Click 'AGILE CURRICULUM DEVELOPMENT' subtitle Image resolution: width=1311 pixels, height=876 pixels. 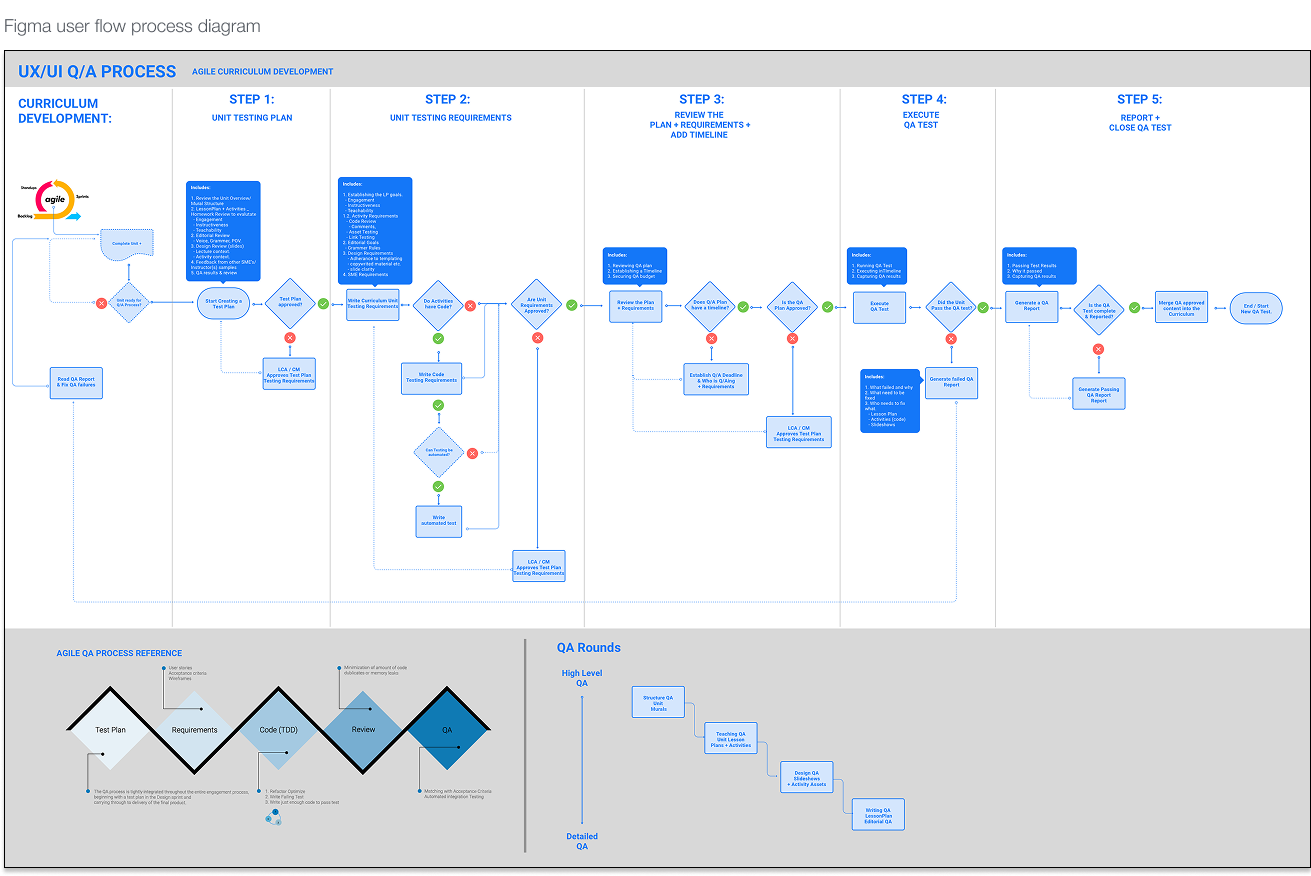pyautogui.click(x=263, y=72)
